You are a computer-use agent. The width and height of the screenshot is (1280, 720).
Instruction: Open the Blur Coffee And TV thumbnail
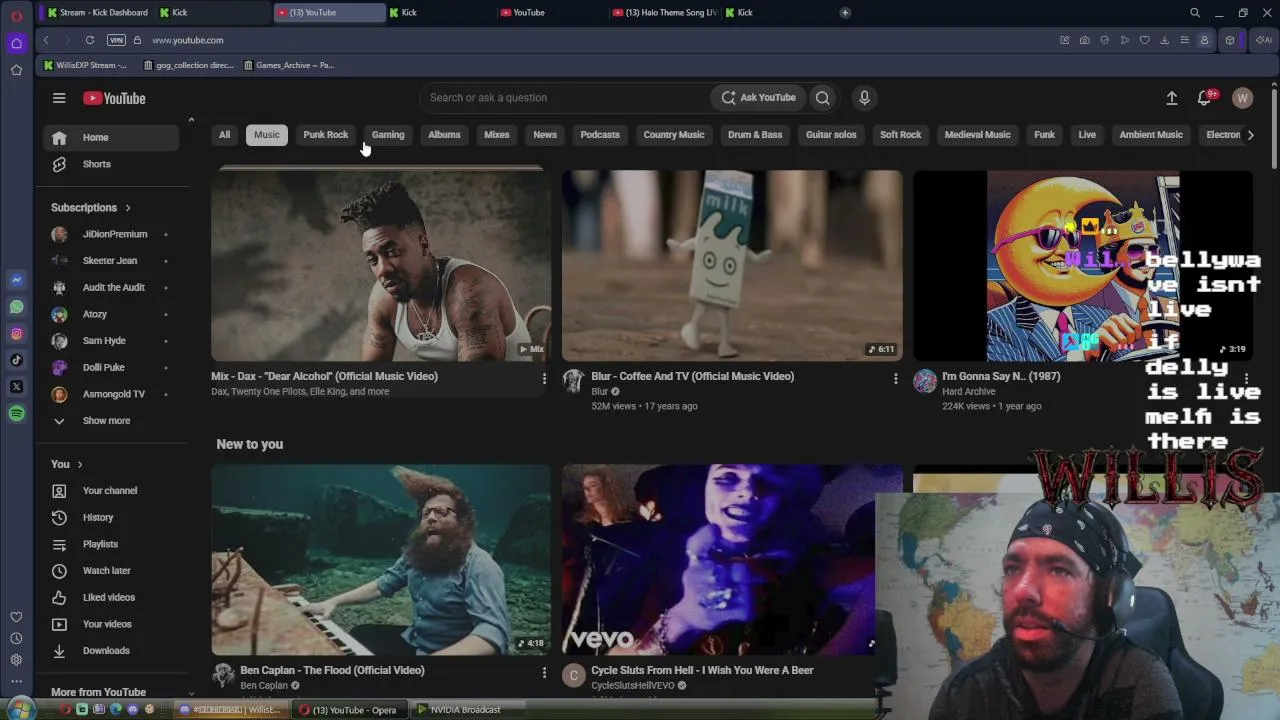tap(732, 265)
